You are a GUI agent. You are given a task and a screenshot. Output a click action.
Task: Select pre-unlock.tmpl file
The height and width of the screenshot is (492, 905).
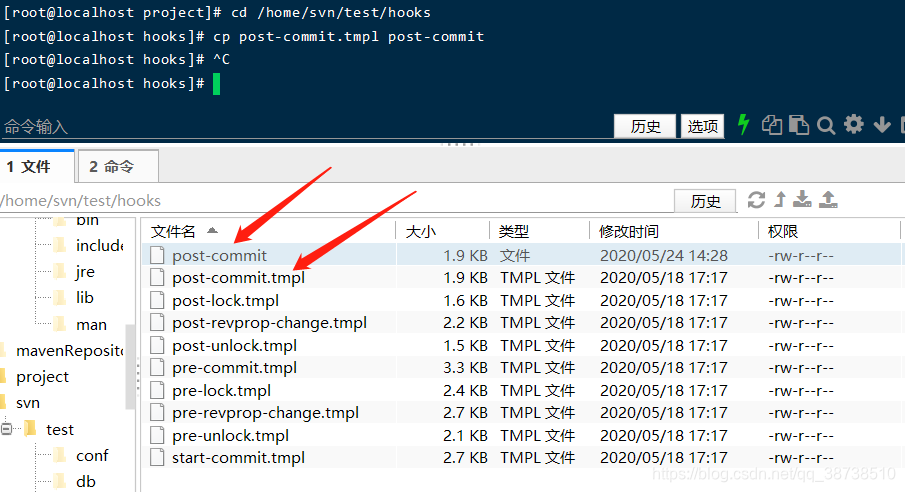230,435
